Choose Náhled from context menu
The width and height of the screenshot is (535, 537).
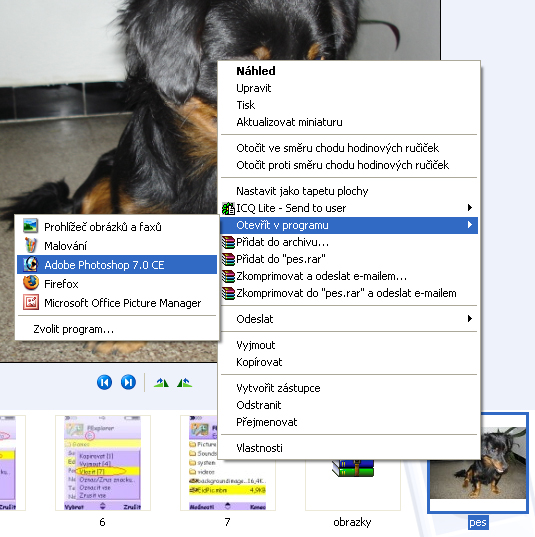(349, 71)
